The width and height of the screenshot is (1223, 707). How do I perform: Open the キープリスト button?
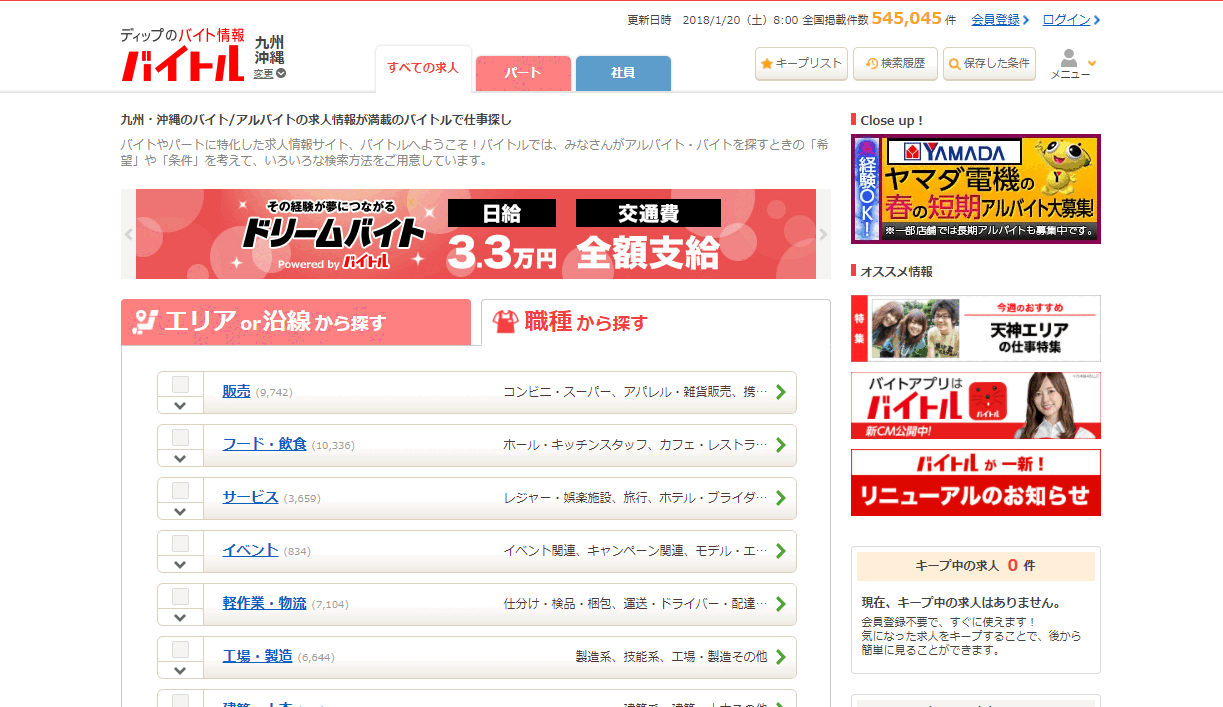(x=801, y=63)
